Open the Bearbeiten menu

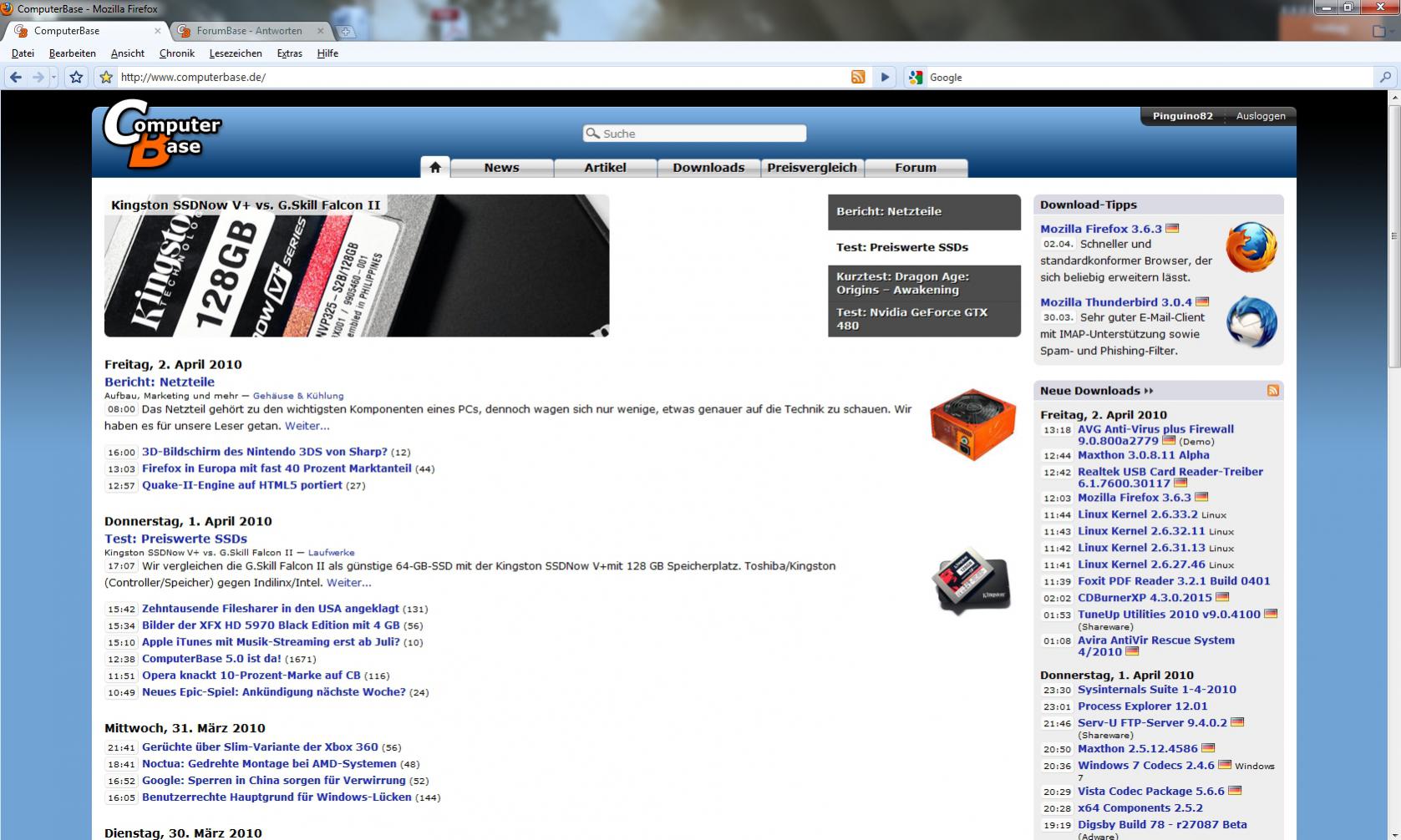coord(73,53)
